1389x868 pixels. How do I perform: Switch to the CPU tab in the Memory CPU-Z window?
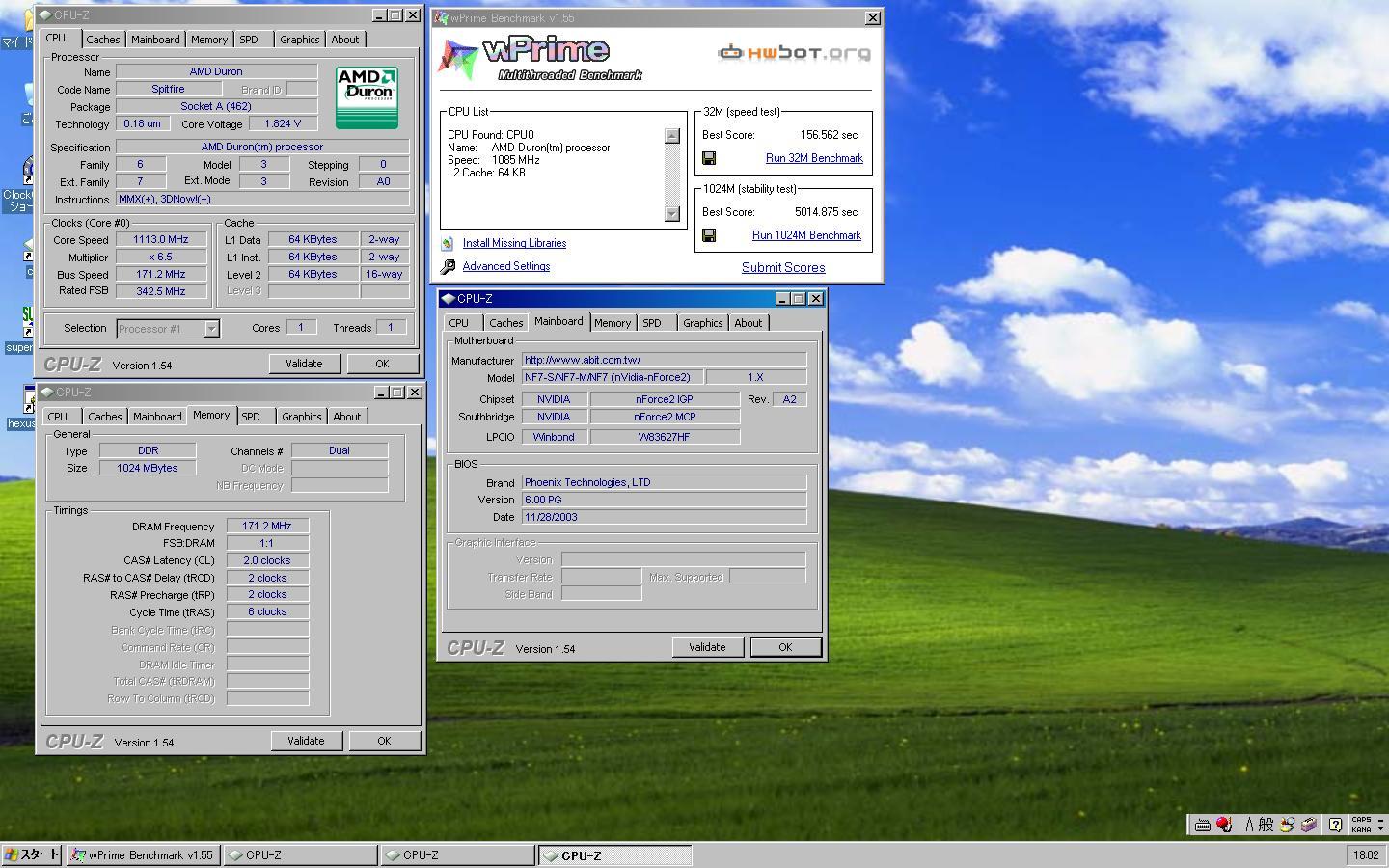58,417
